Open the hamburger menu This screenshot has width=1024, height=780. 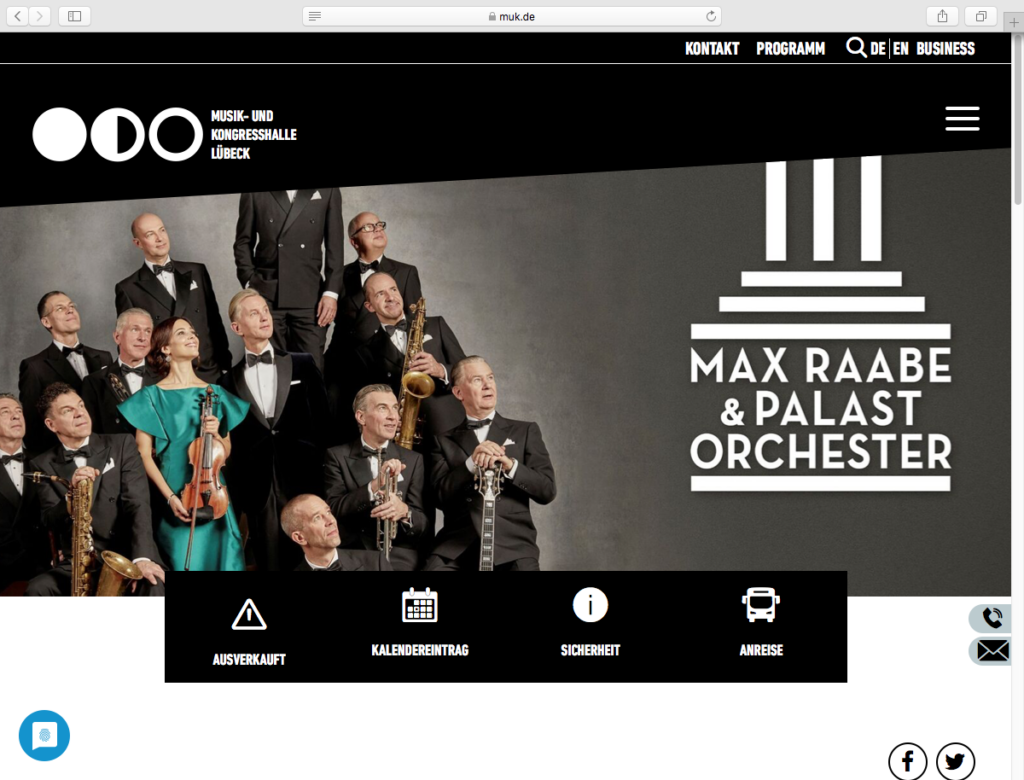[x=962, y=118]
